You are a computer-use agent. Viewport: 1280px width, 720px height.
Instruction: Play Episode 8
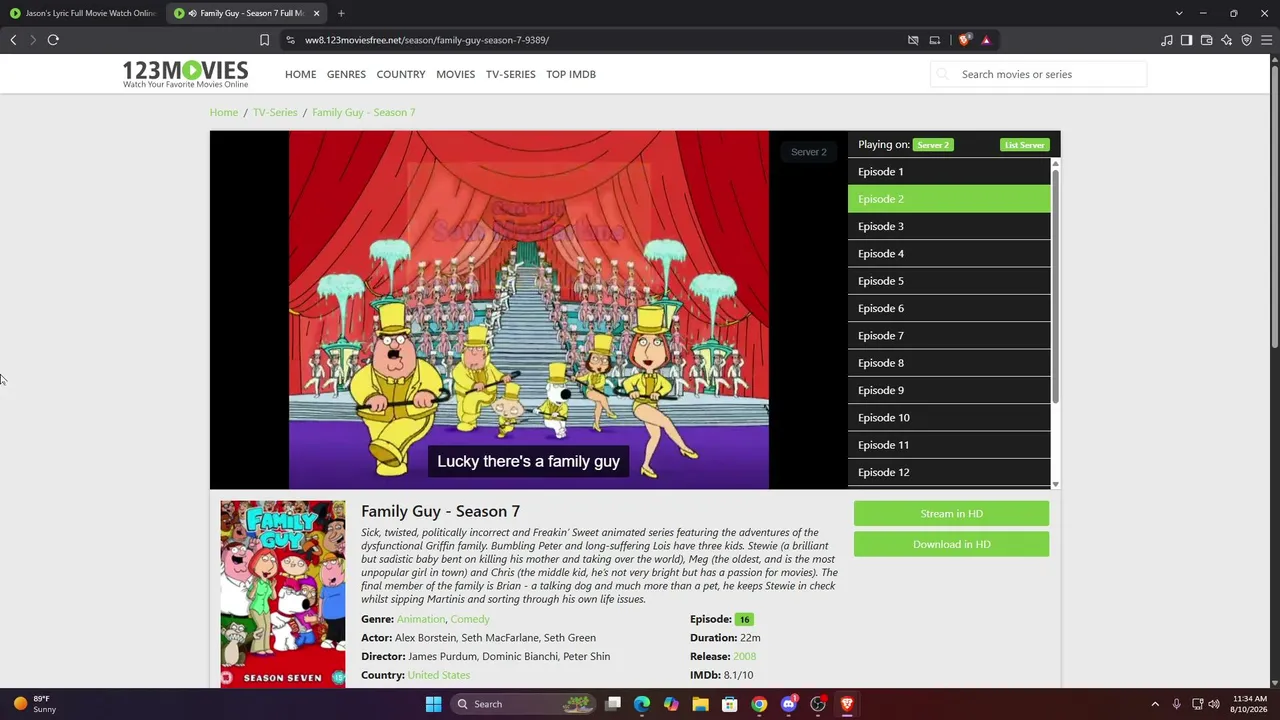coord(949,363)
